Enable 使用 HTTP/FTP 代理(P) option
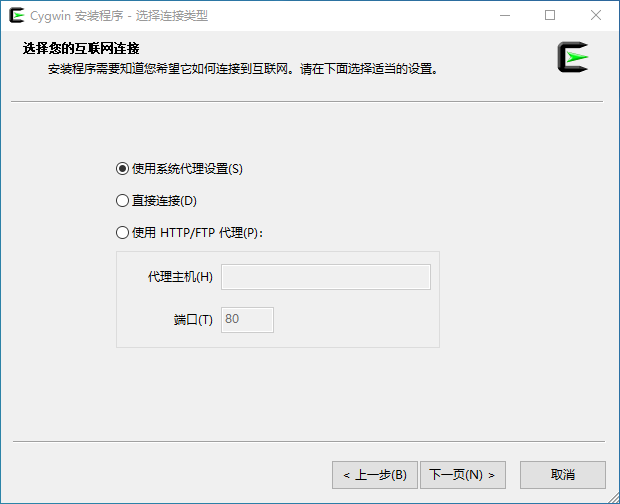The width and height of the screenshot is (620, 504). click(x=123, y=233)
